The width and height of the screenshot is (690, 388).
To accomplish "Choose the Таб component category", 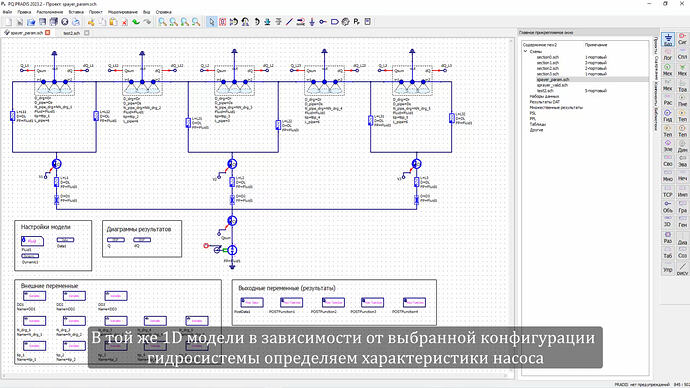I will pos(668,252).
